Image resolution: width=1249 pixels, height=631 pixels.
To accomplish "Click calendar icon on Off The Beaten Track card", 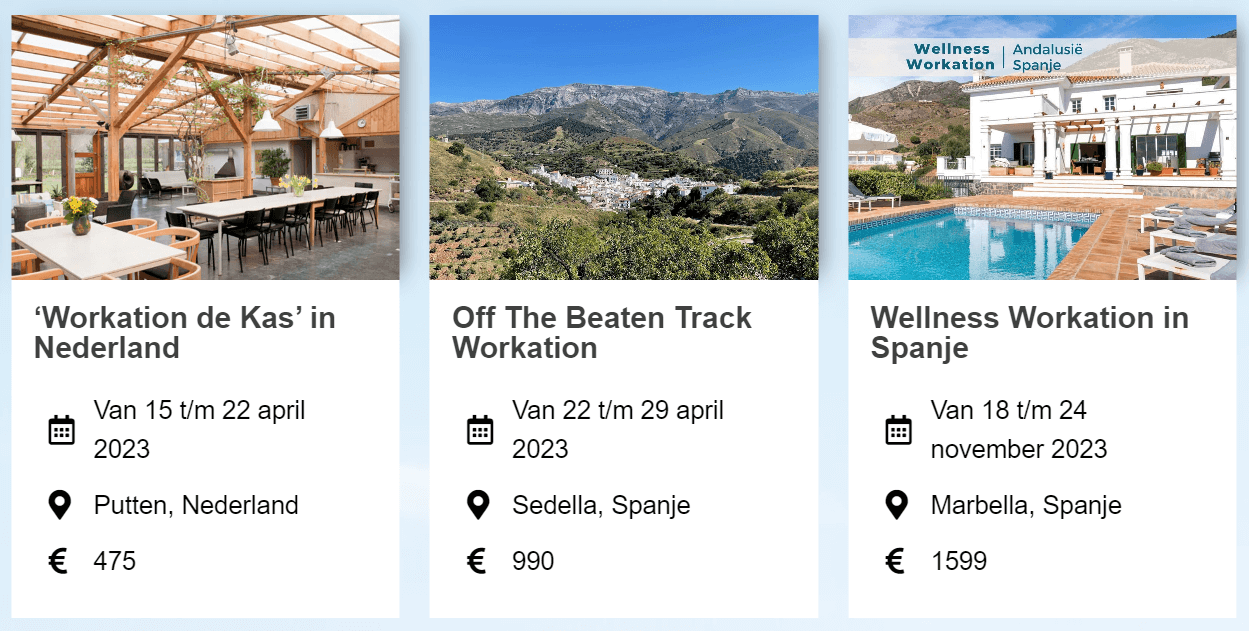I will click(x=480, y=430).
